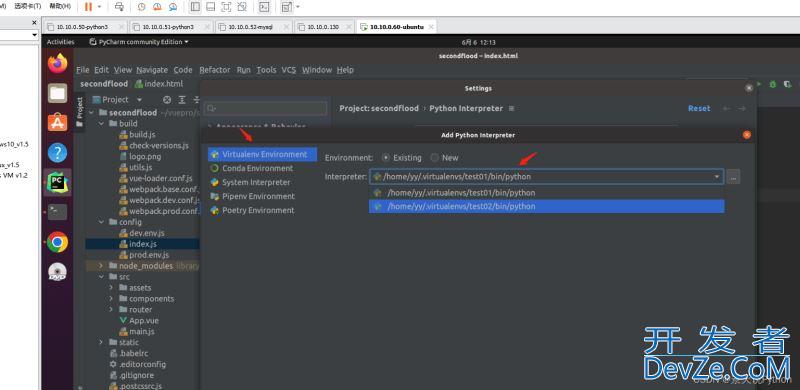This screenshot has height=390, width=800.
Task: Click the show sidebar layout icon
Action: (x=194, y=7)
